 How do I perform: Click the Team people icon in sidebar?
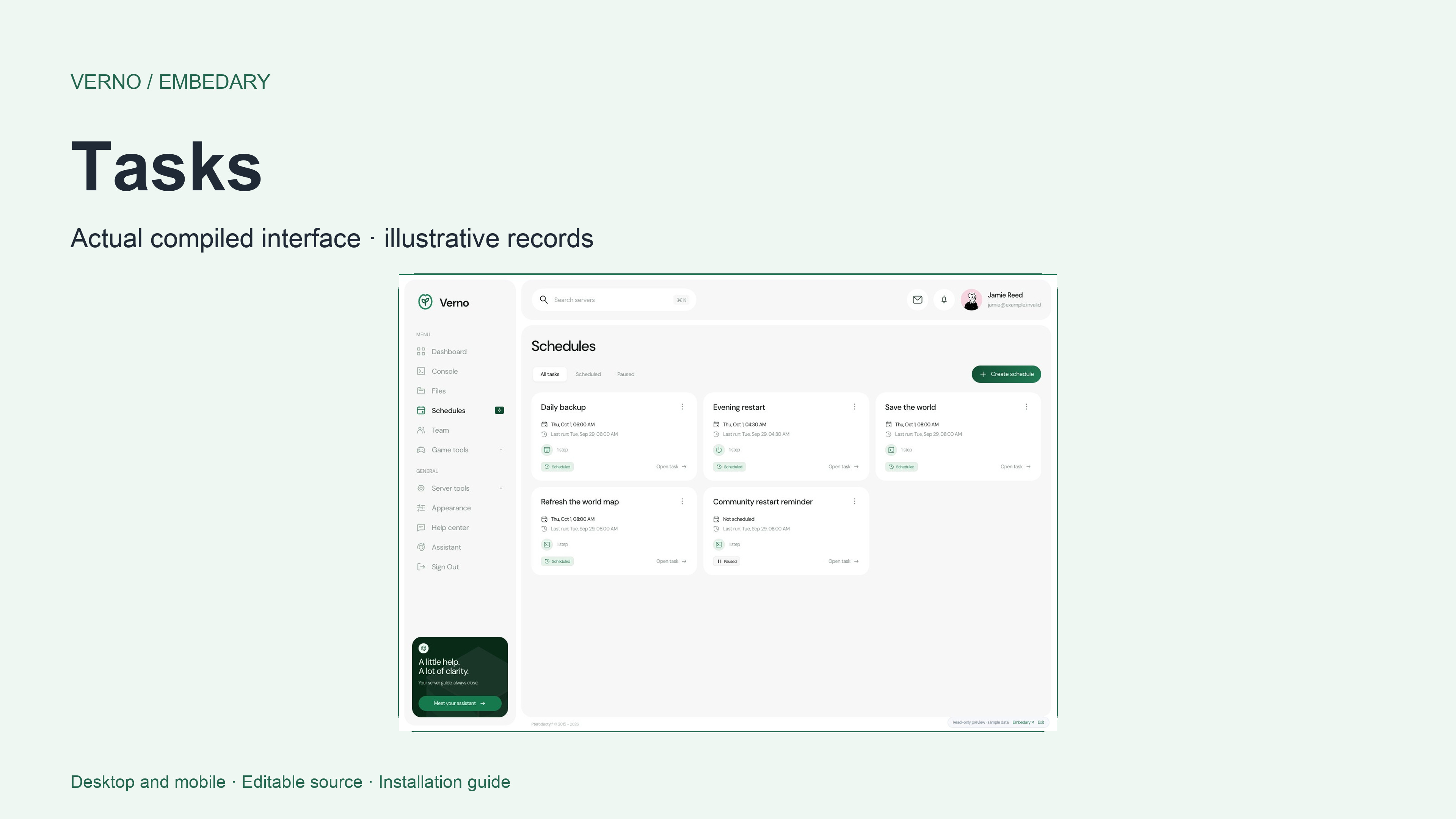(x=421, y=430)
